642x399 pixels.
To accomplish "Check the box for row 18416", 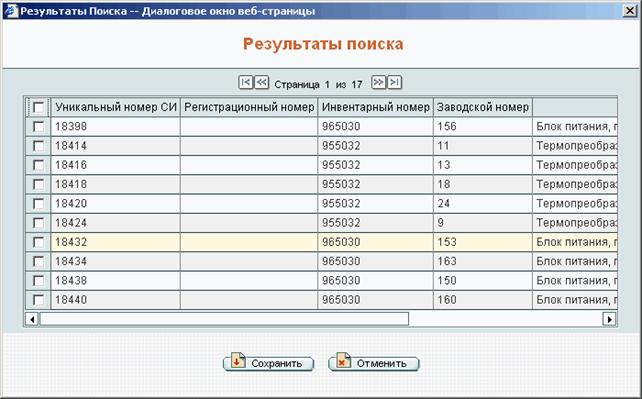I will click(38, 165).
